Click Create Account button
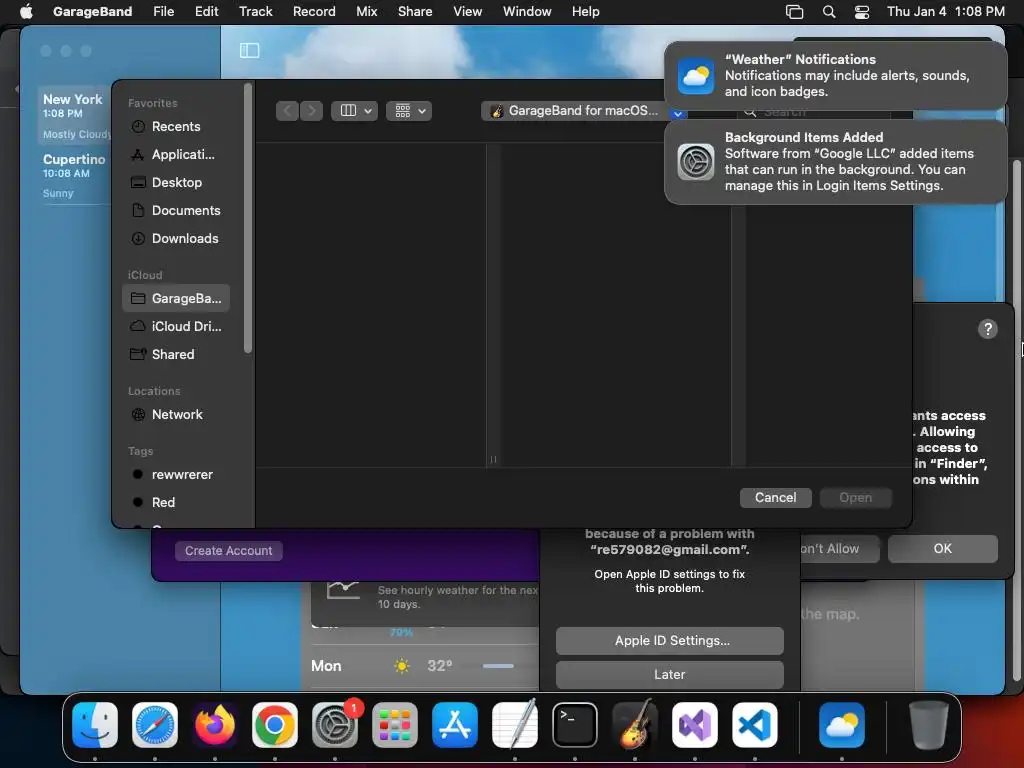Image resolution: width=1024 pixels, height=768 pixels. point(229,551)
